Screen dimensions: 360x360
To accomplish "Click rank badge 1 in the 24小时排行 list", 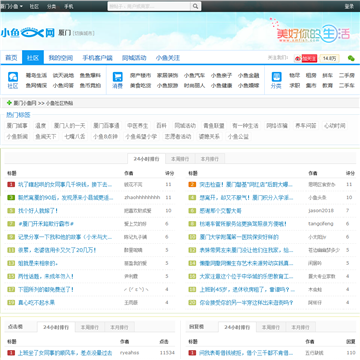I will [11, 184].
